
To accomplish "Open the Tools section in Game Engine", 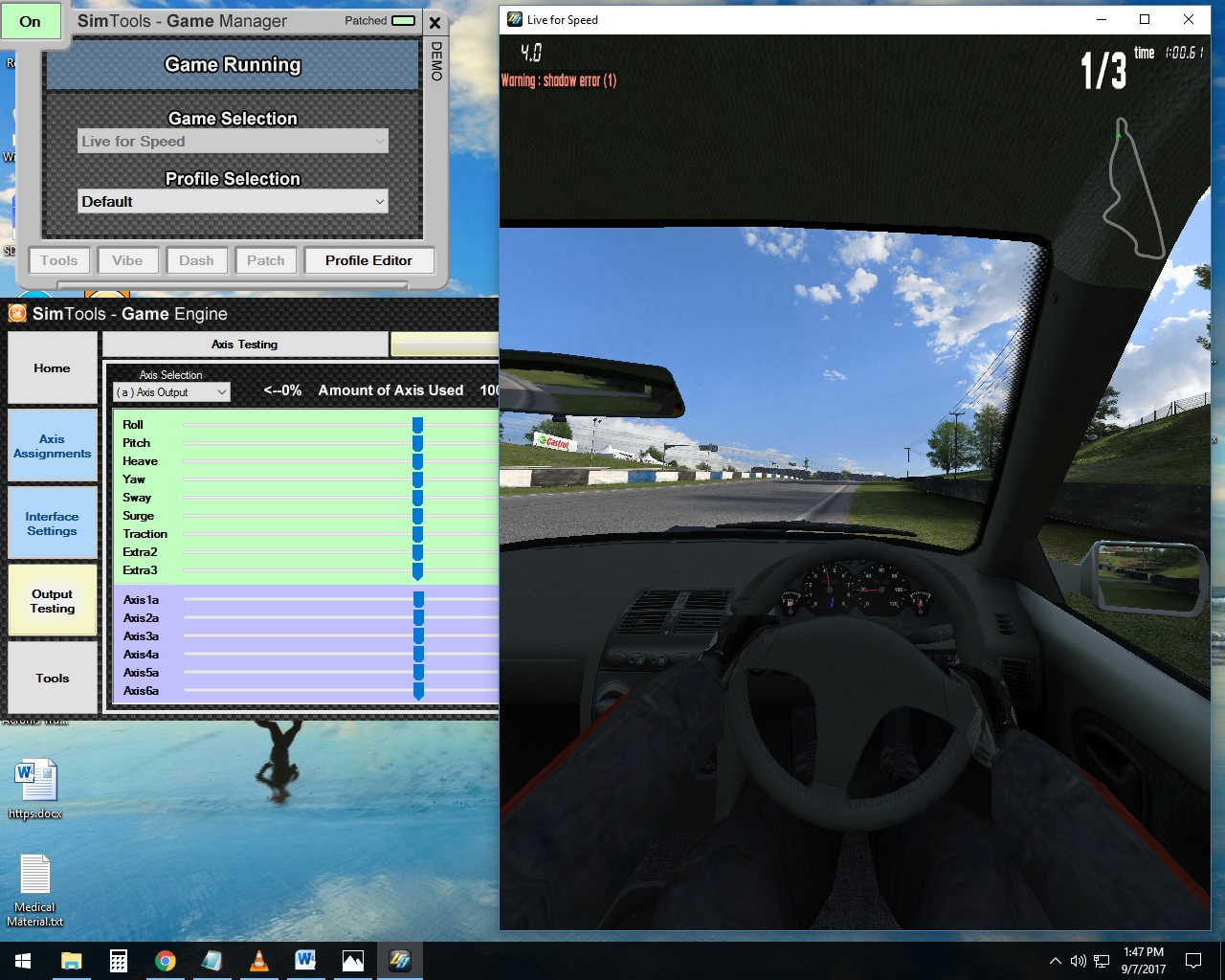I will click(x=52, y=678).
